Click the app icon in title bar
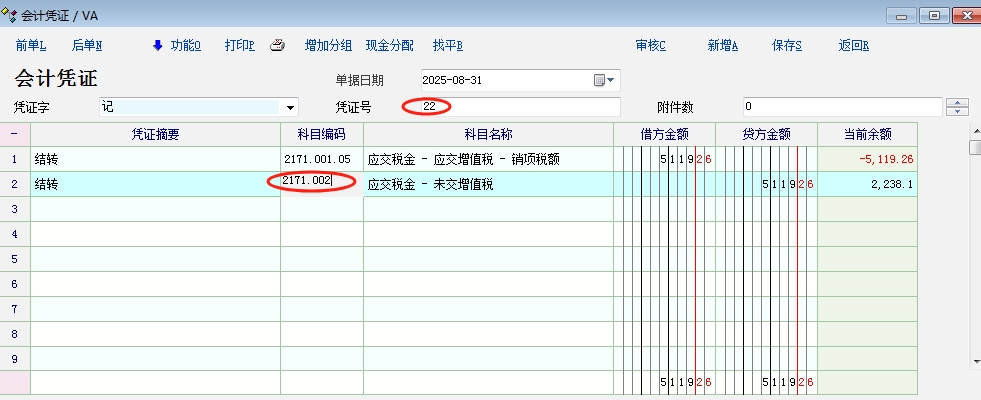This screenshot has width=981, height=400. (x=10, y=15)
